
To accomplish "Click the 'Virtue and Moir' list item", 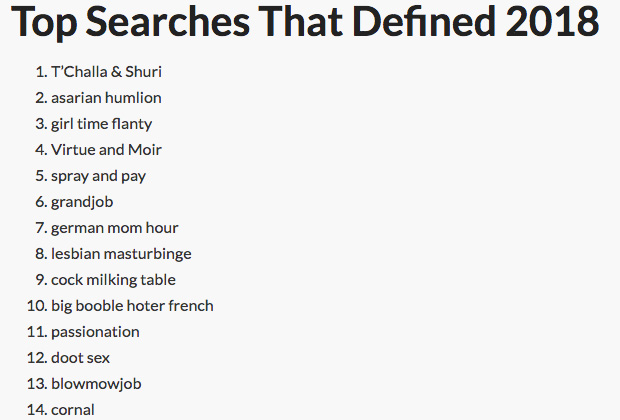I will [106, 150].
